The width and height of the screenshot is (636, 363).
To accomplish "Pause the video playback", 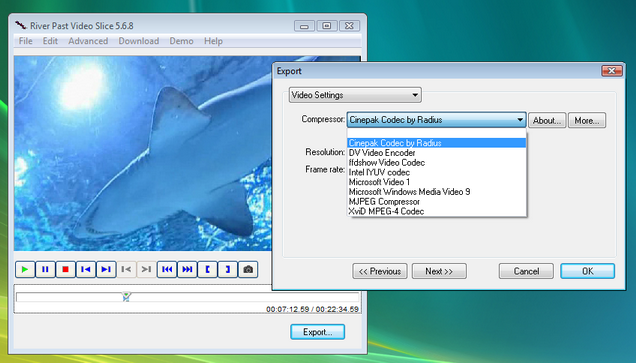I will pyautogui.click(x=45, y=269).
